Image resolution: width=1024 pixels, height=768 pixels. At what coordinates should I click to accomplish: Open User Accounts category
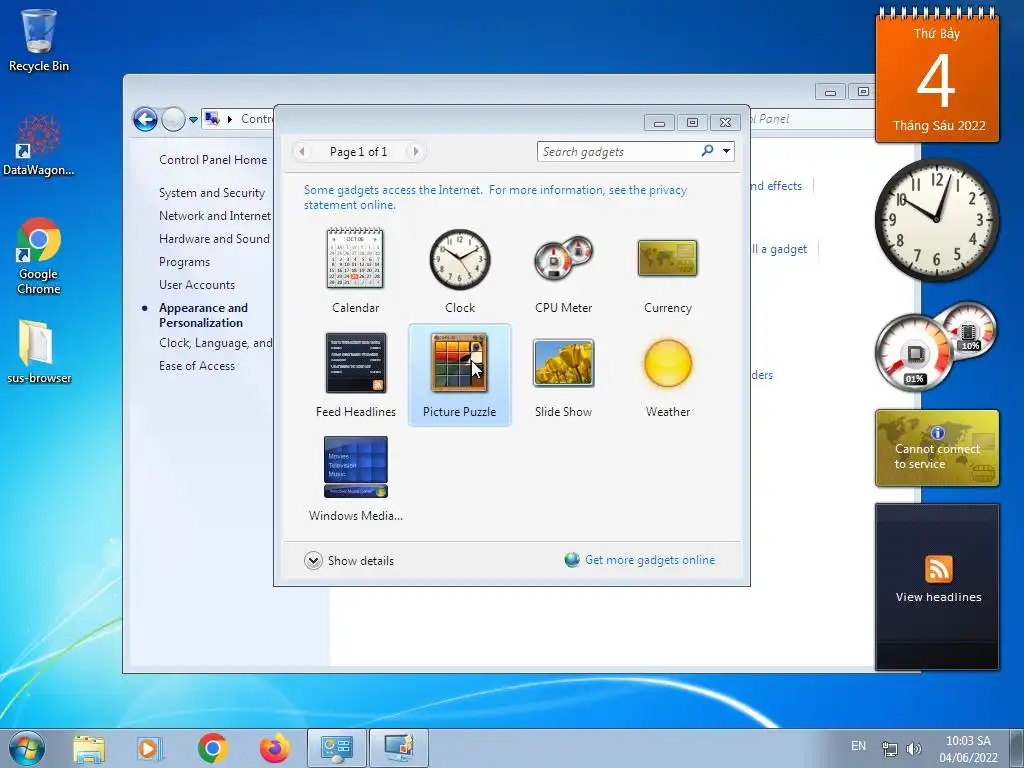197,285
